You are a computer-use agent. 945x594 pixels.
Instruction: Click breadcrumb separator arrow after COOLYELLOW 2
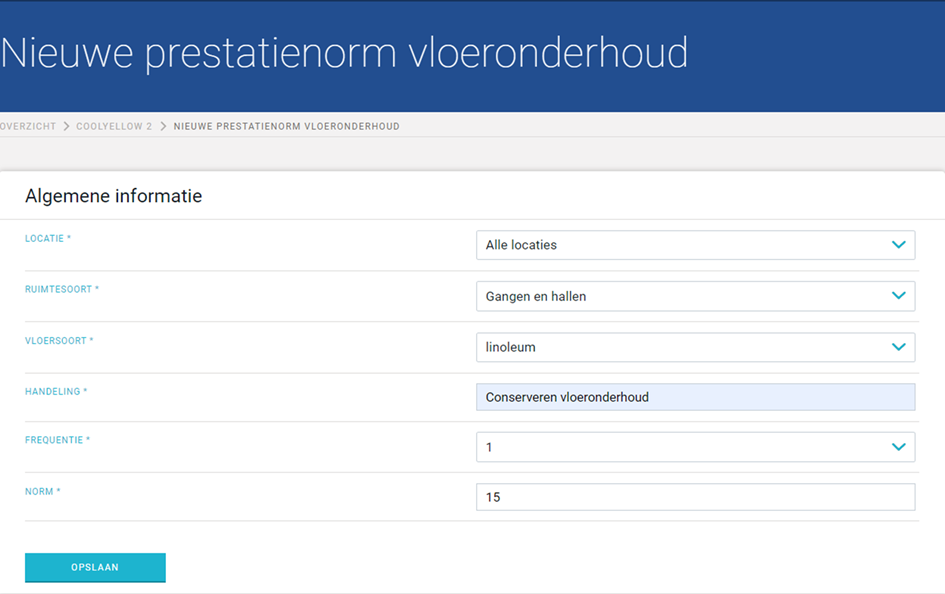tap(163, 127)
